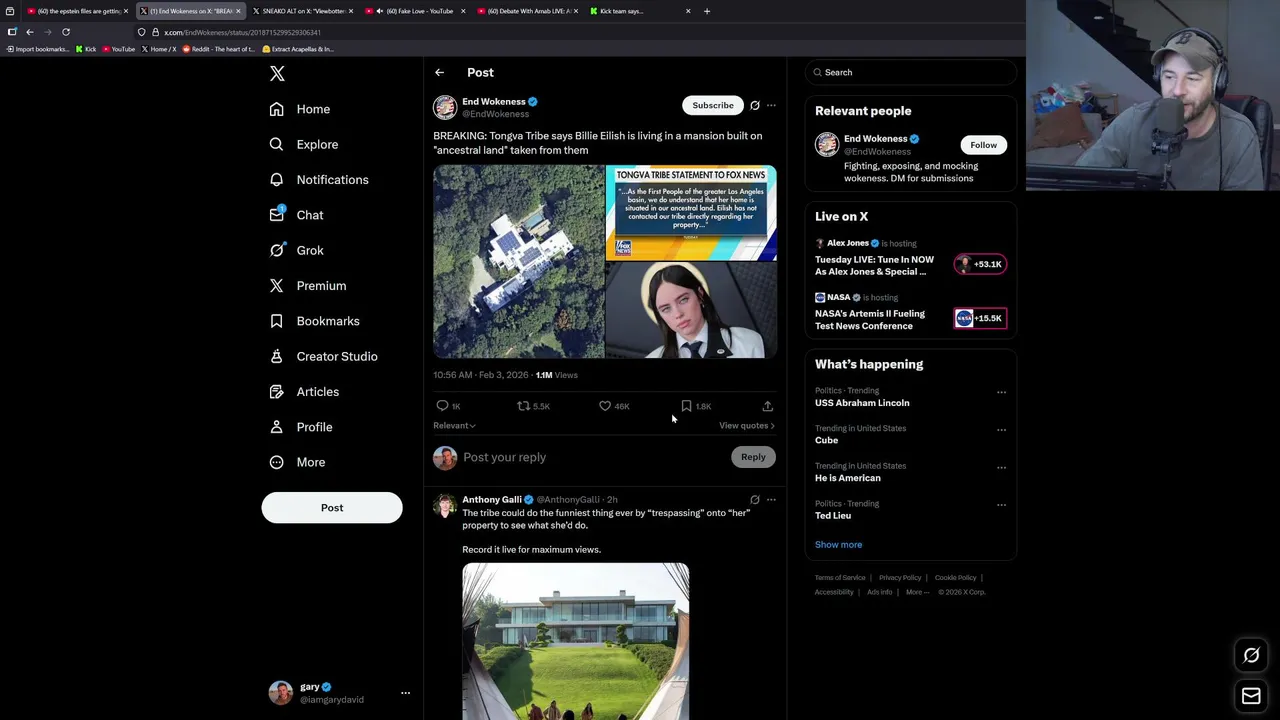The width and height of the screenshot is (1280, 720).
Task: Open the Fox News statement image
Action: 691,213
